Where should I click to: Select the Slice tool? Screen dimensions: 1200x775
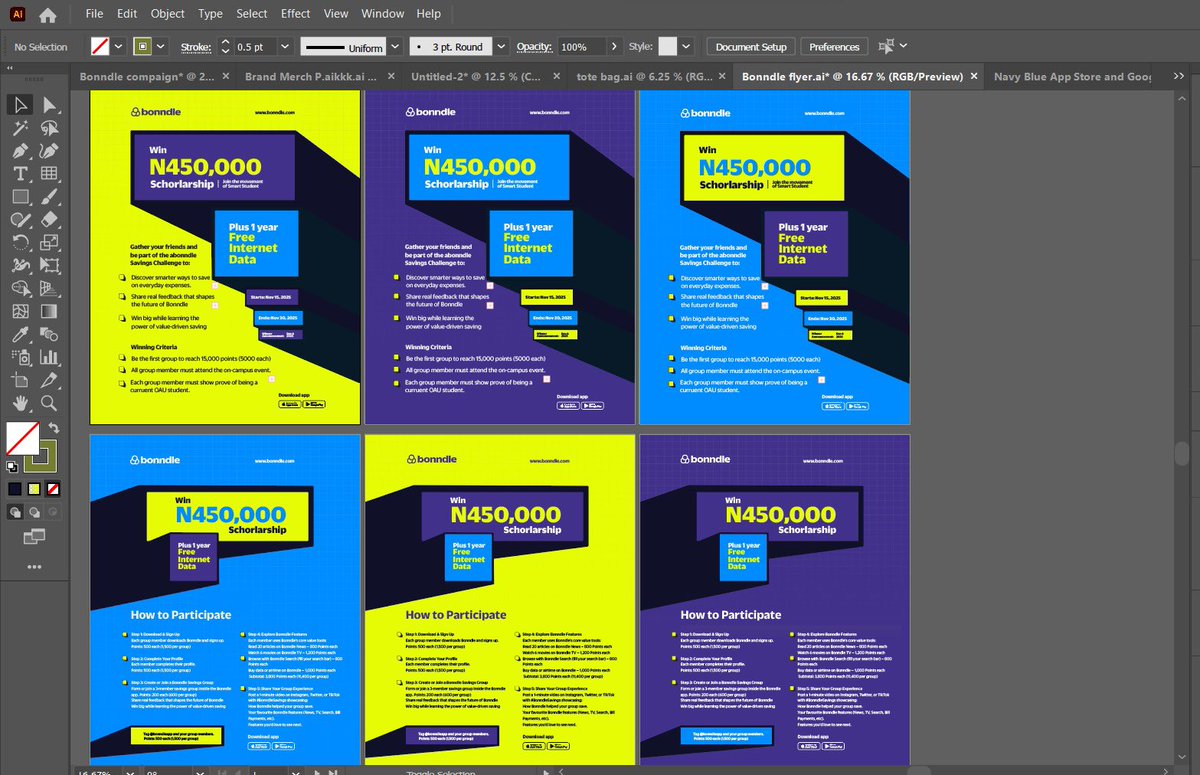[48, 381]
